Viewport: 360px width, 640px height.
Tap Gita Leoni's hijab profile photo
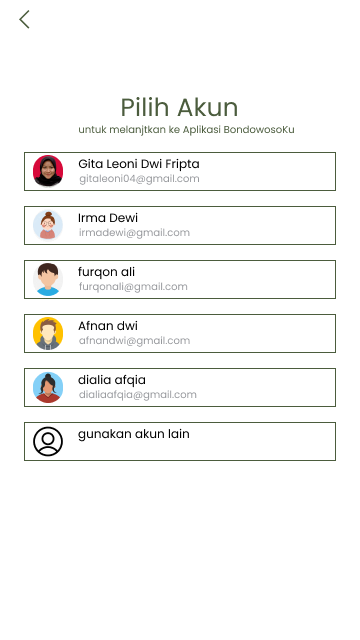(x=48, y=171)
